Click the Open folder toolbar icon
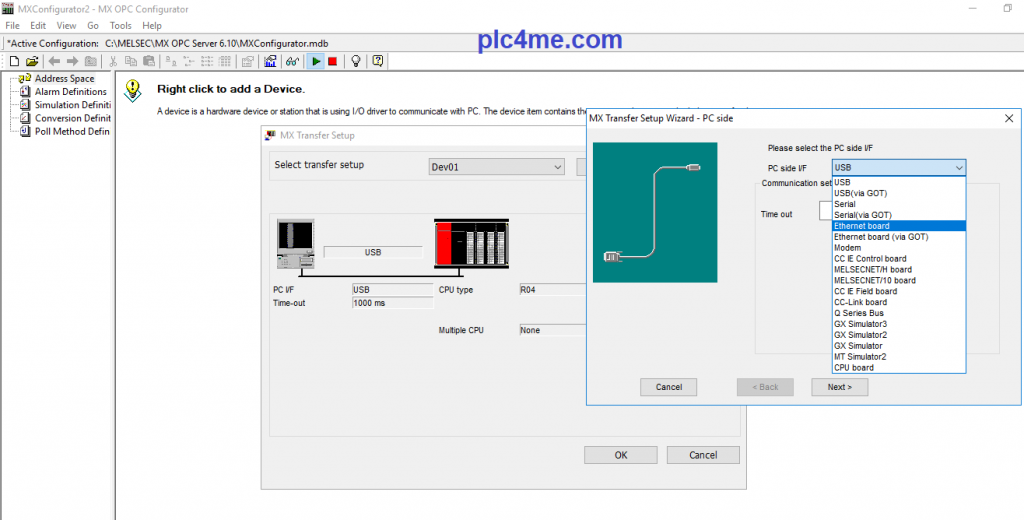 31,61
